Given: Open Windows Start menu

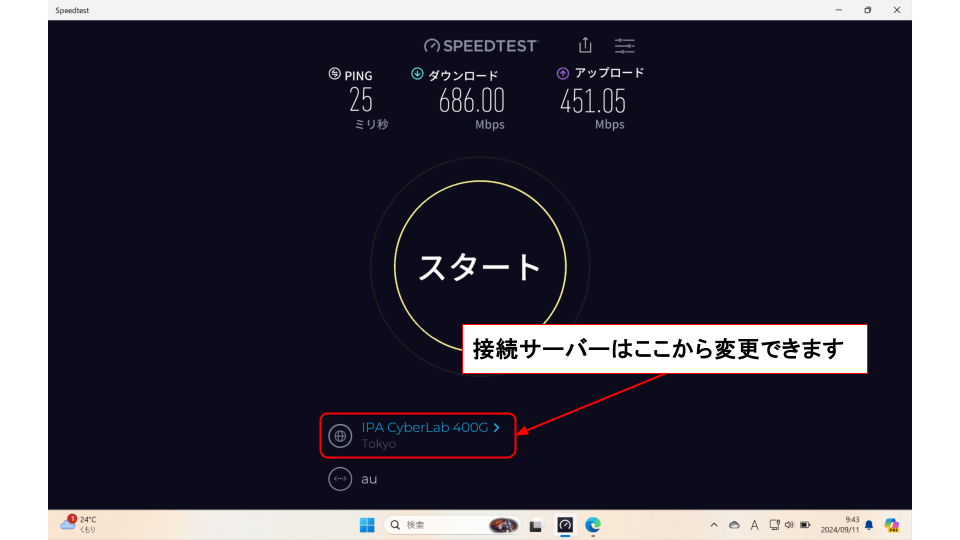Looking at the screenshot, I should 367,525.
